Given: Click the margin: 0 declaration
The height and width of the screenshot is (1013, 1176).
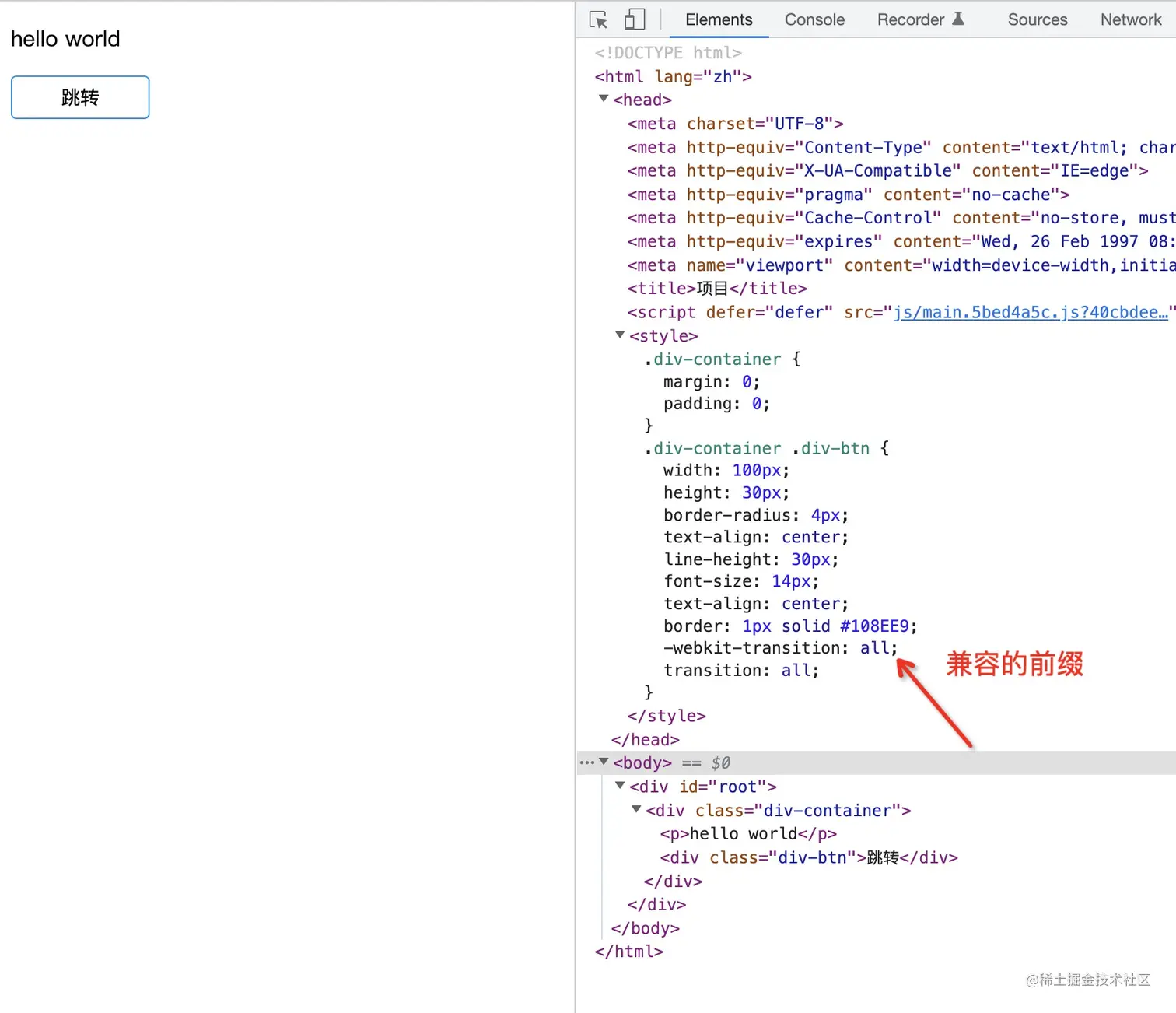Looking at the screenshot, I should coord(712,381).
